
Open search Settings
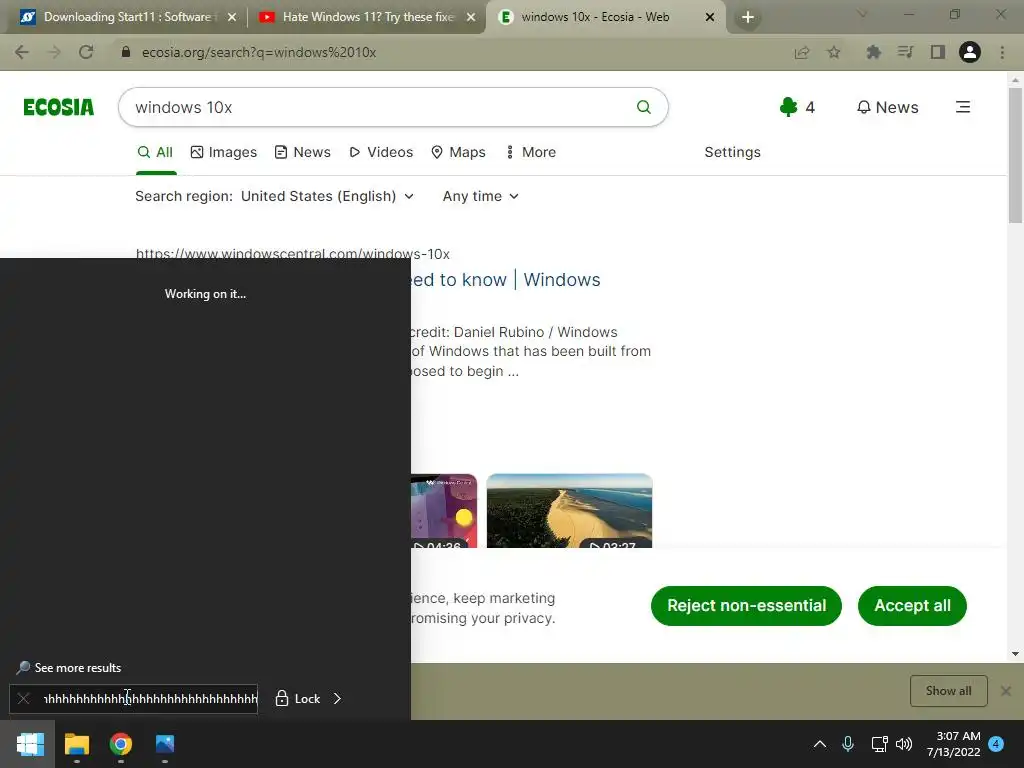(x=732, y=152)
